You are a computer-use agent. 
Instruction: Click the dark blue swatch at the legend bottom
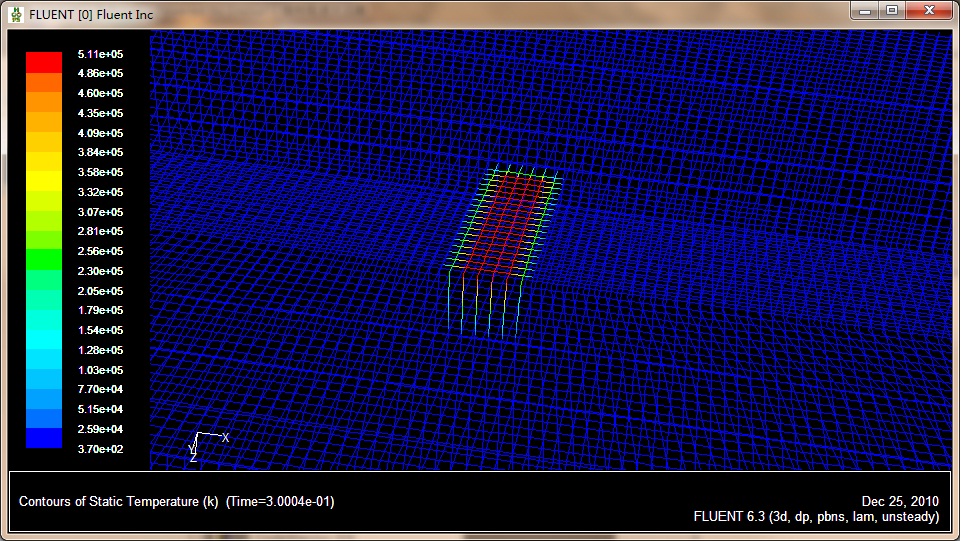coord(43,439)
